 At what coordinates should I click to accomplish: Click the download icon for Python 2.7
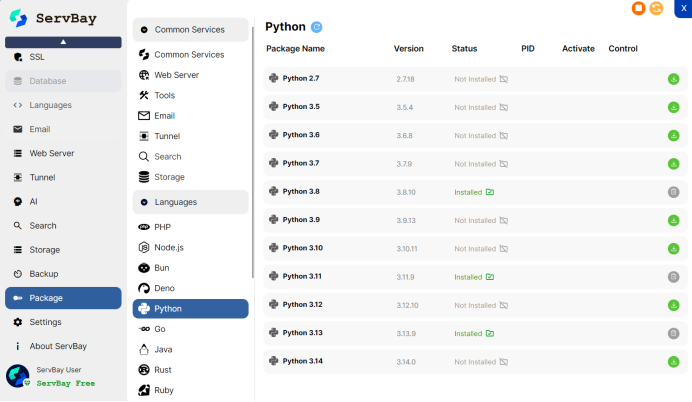tap(673, 79)
